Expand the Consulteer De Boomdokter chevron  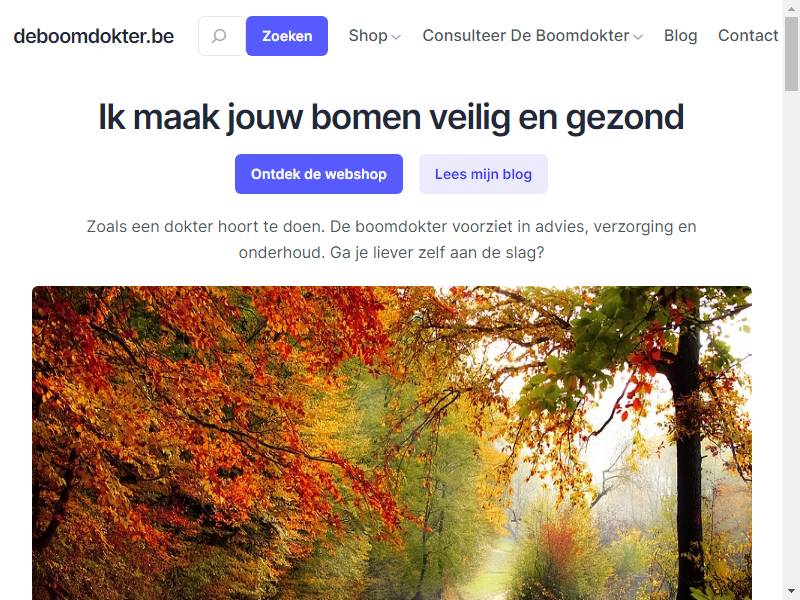[x=638, y=37]
